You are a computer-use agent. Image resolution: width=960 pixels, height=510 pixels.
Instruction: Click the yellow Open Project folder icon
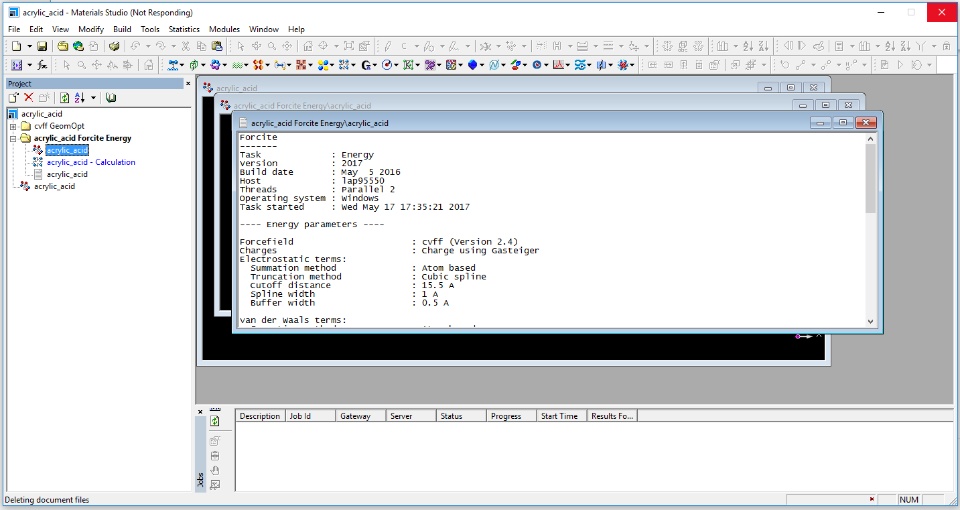click(x=62, y=46)
